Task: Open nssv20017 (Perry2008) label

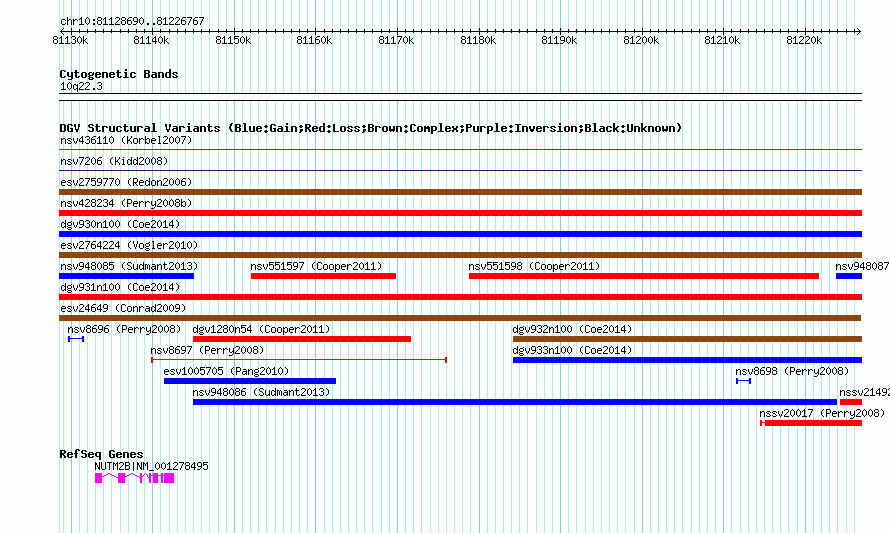Action: pyautogui.click(x=822, y=413)
